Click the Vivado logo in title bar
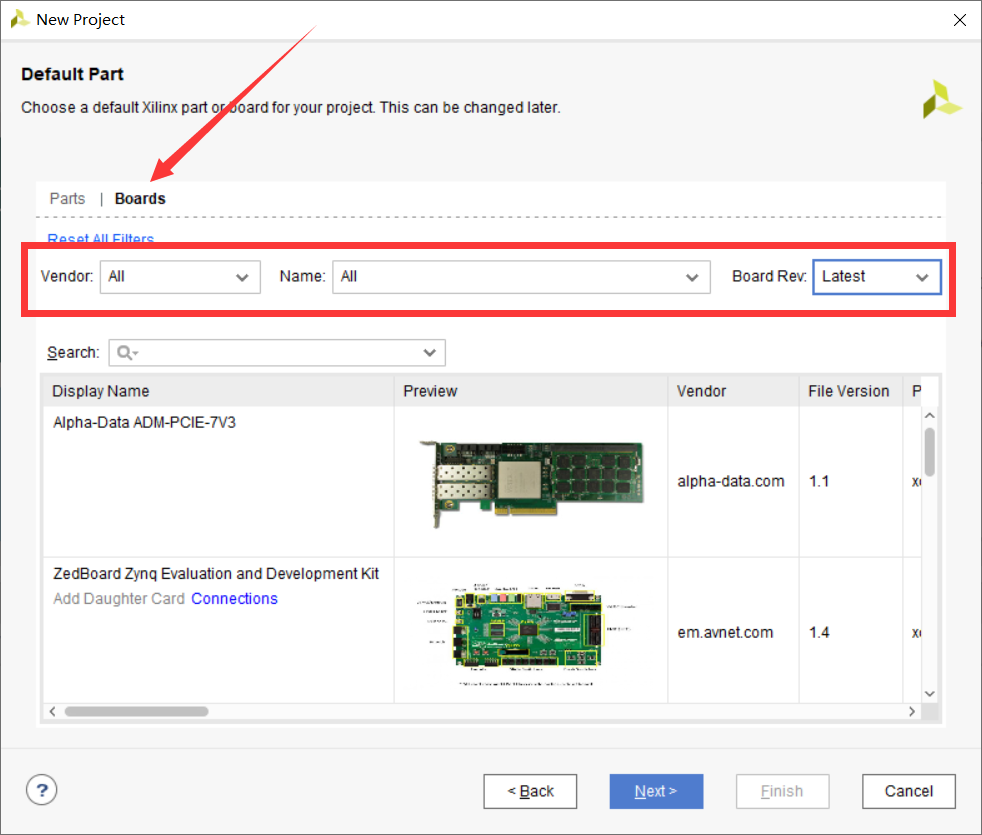982x835 pixels. coord(19,19)
